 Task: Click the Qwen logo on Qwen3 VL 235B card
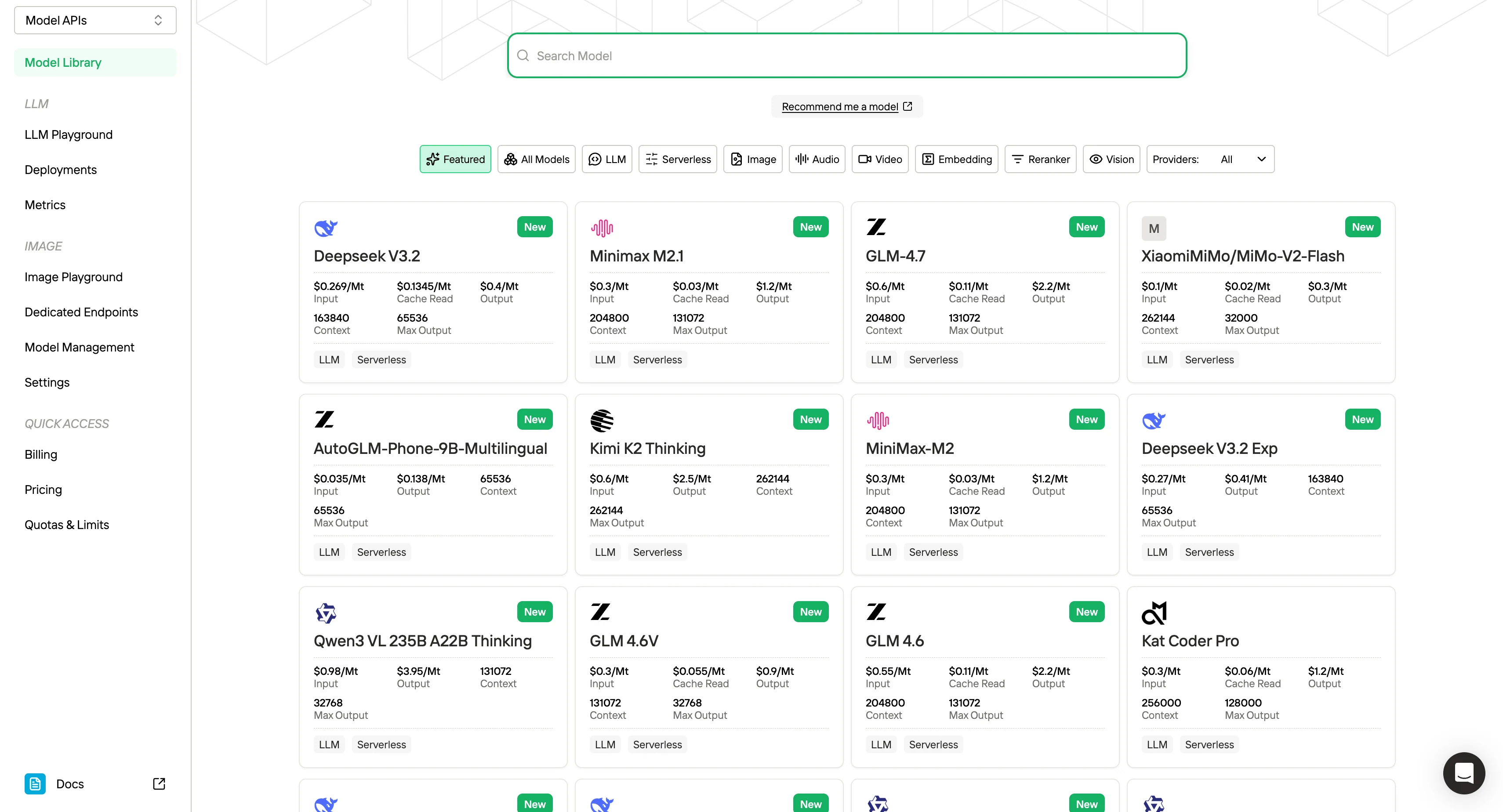click(x=326, y=613)
